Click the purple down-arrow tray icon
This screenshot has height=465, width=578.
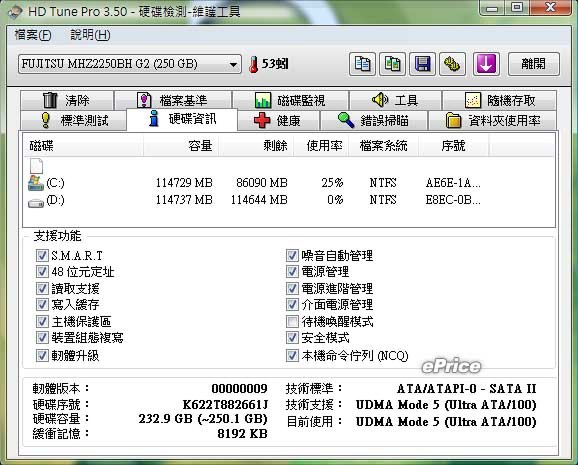tap(487, 64)
